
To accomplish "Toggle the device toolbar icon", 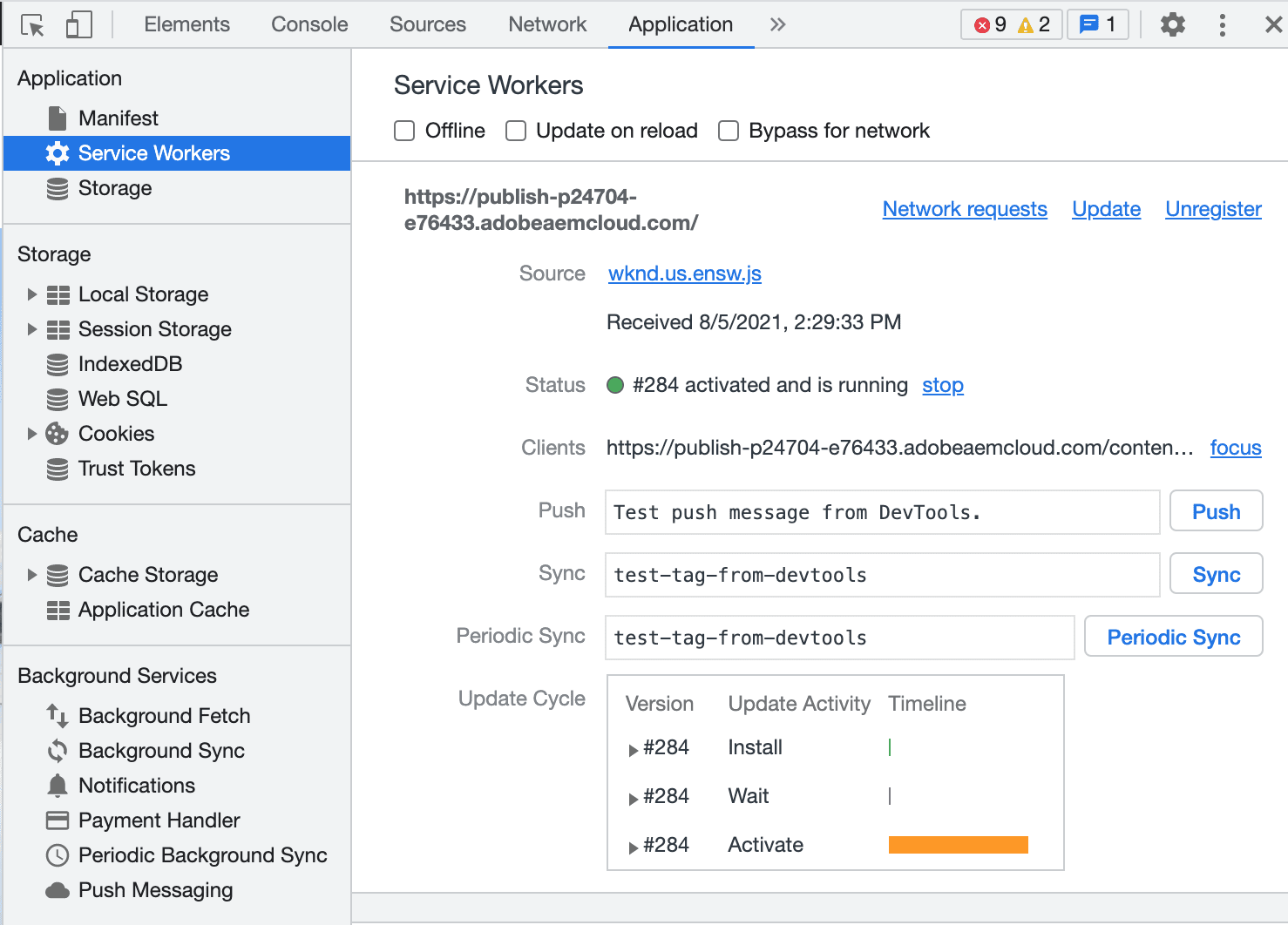I will point(78,24).
